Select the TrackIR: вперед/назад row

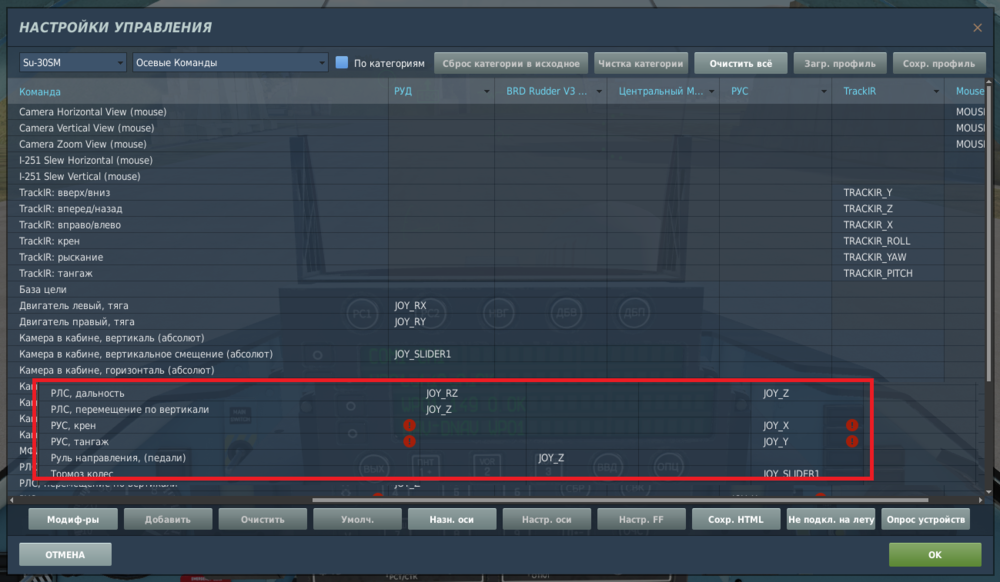coord(496,208)
